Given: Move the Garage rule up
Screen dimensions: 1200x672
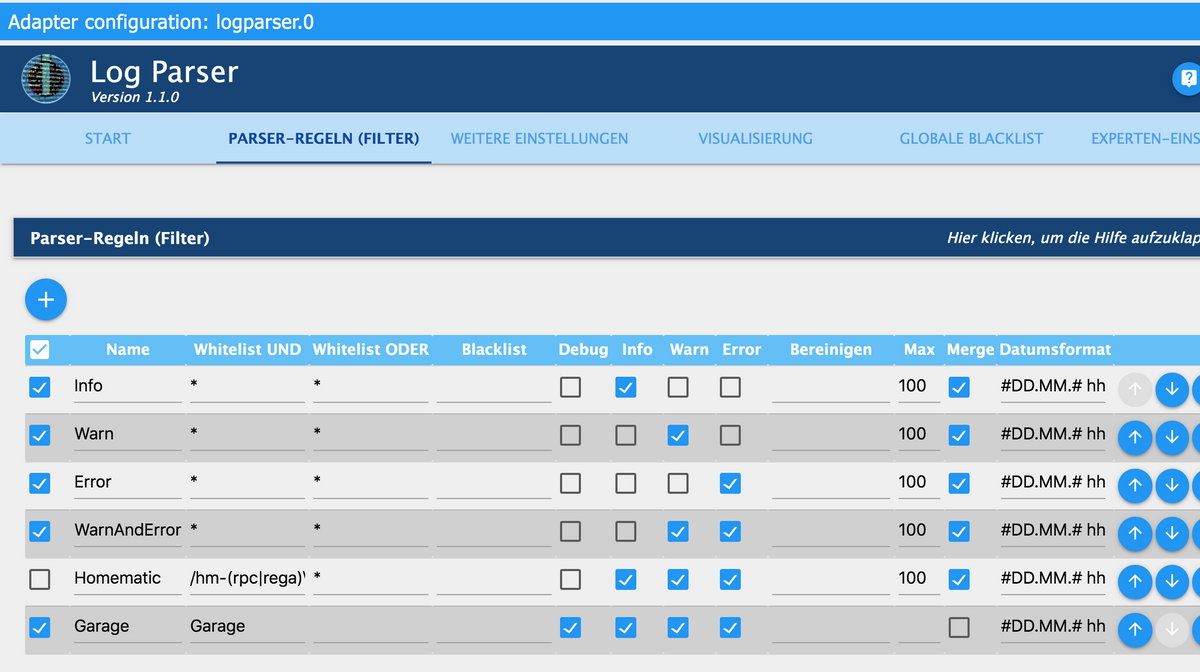Looking at the screenshot, I should point(1134,629).
